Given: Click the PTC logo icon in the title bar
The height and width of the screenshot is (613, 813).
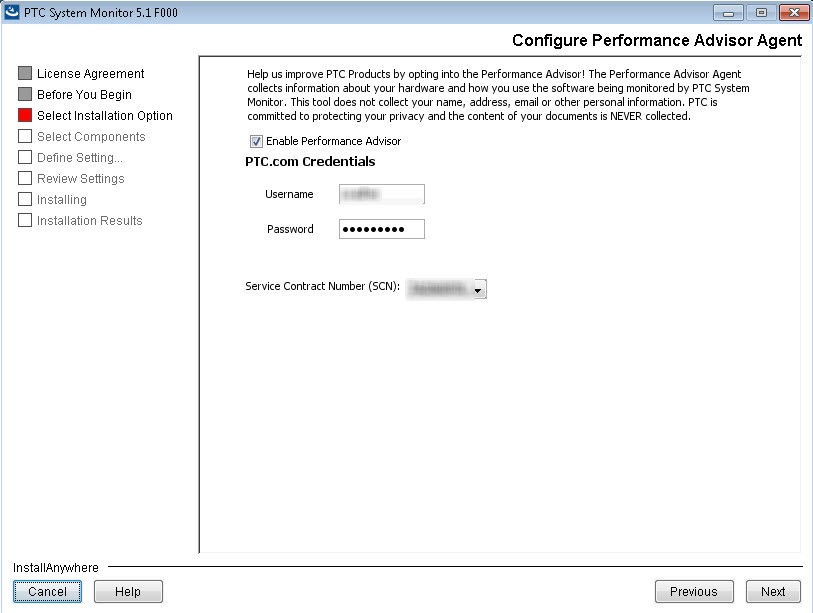Looking at the screenshot, I should click(x=12, y=12).
